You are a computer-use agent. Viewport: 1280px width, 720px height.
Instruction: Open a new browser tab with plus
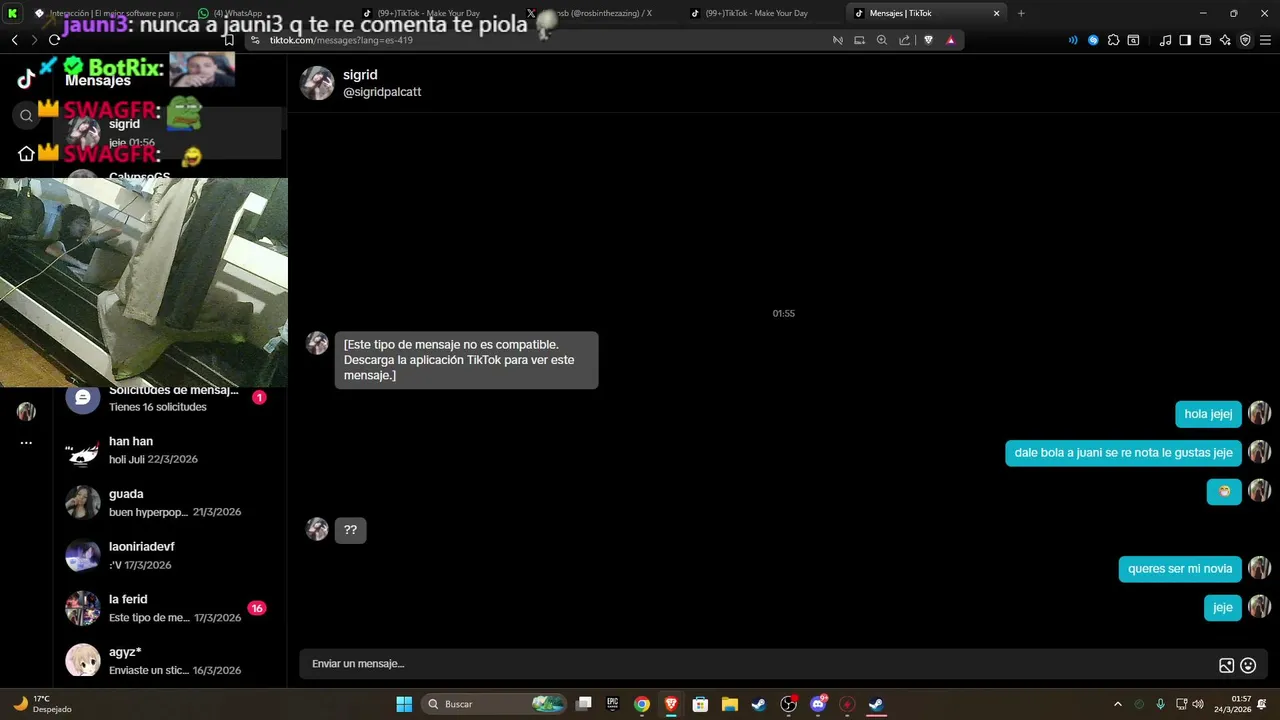1021,13
